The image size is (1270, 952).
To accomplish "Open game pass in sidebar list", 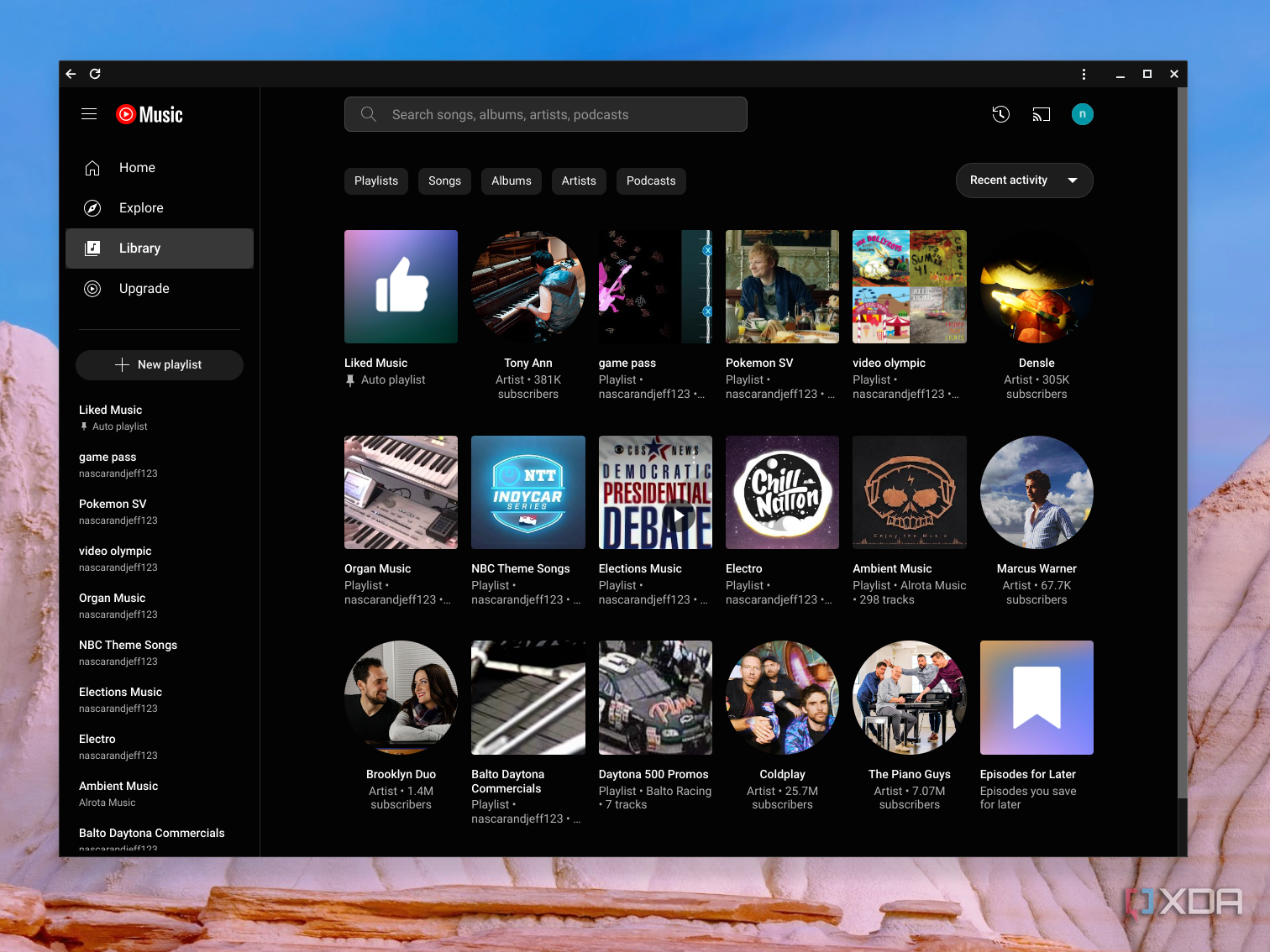I will click(160, 464).
